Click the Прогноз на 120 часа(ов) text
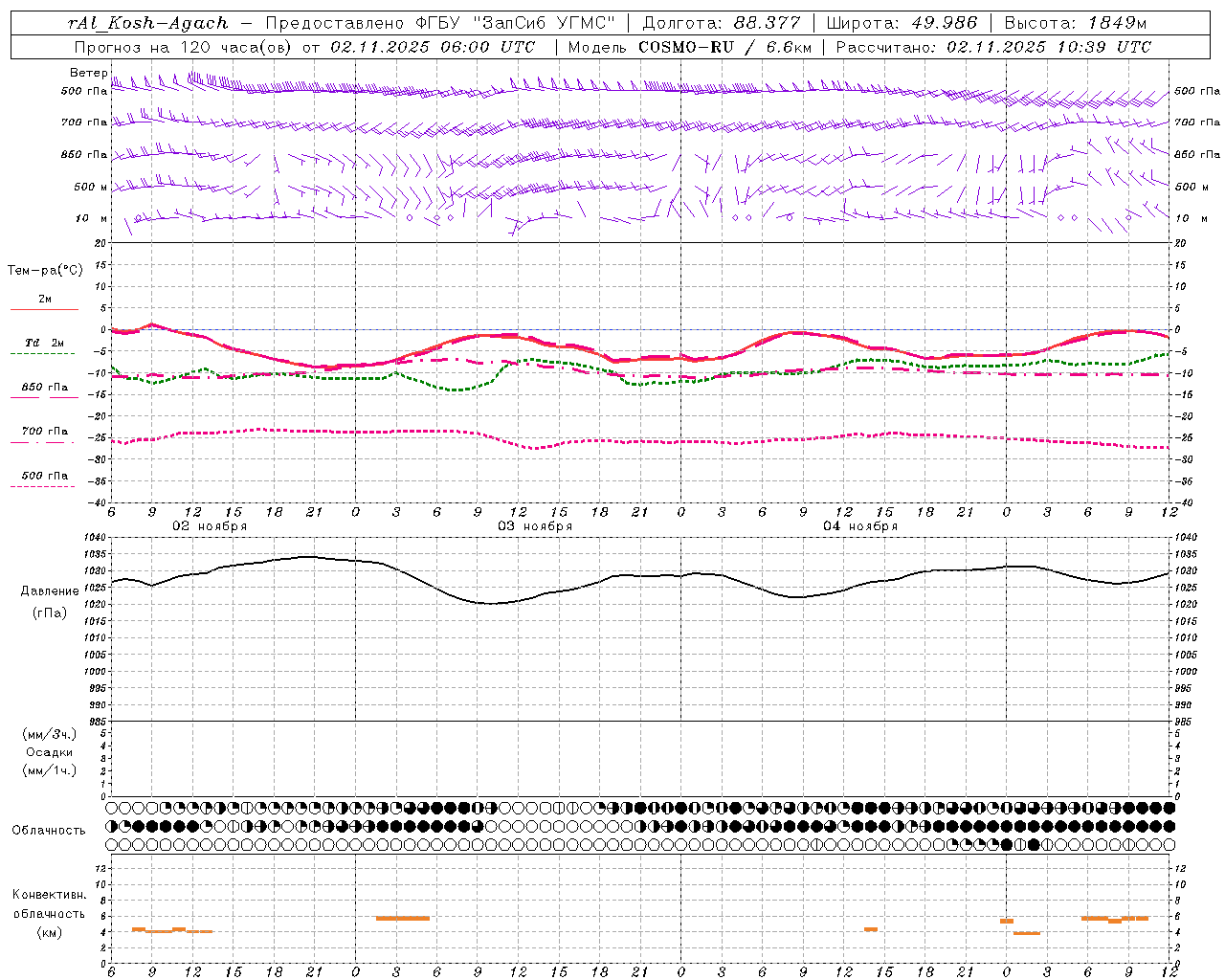Image resolution: width=1225 pixels, height=980 pixels. click(184, 47)
